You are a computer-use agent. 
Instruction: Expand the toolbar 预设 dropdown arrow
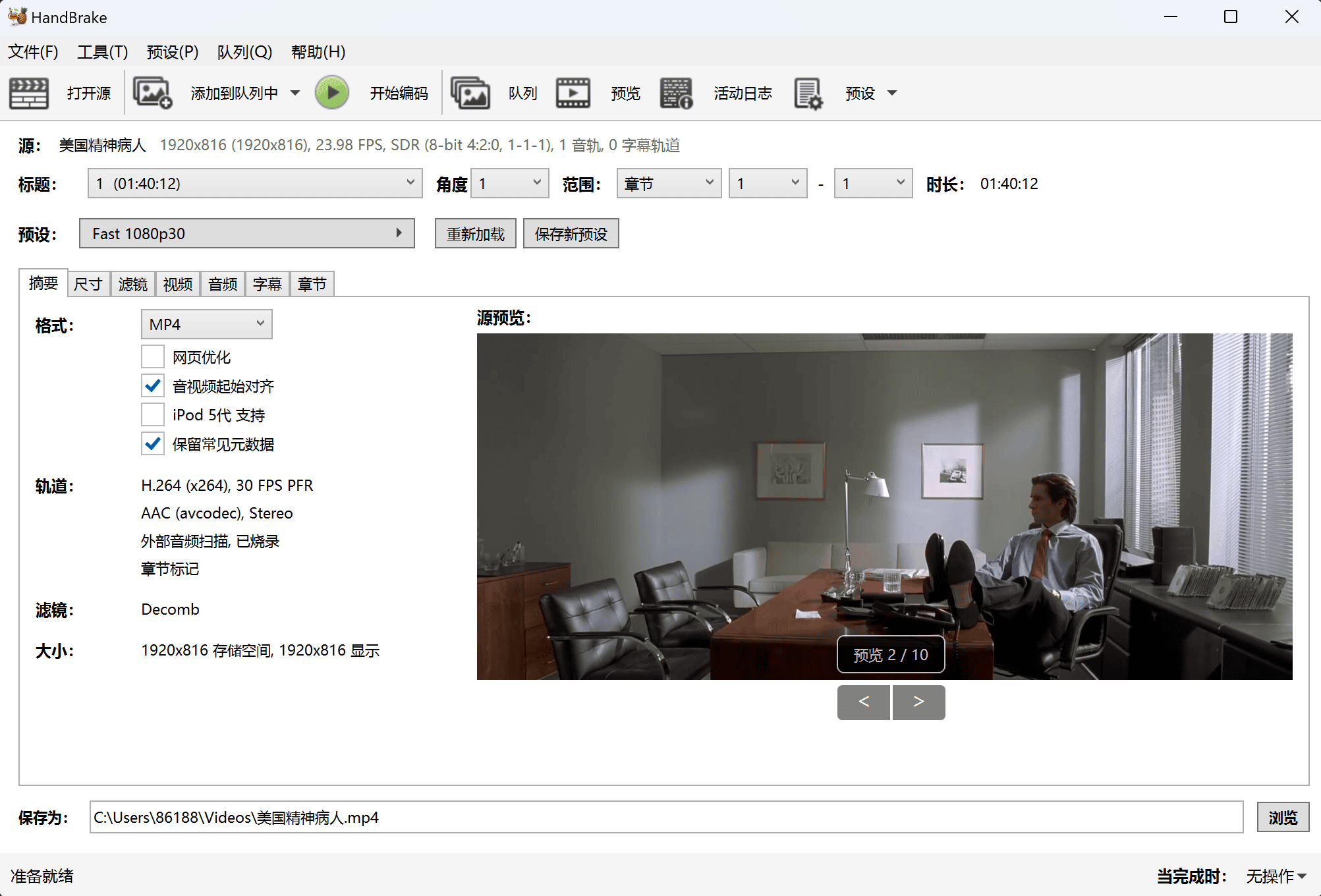(x=892, y=93)
